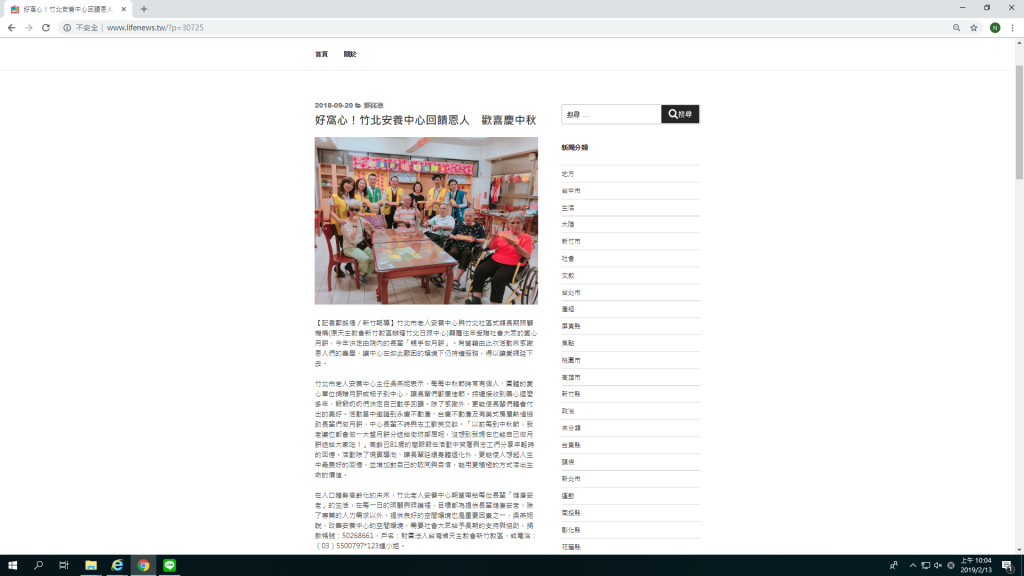Show hidden system tray icons

912,565
